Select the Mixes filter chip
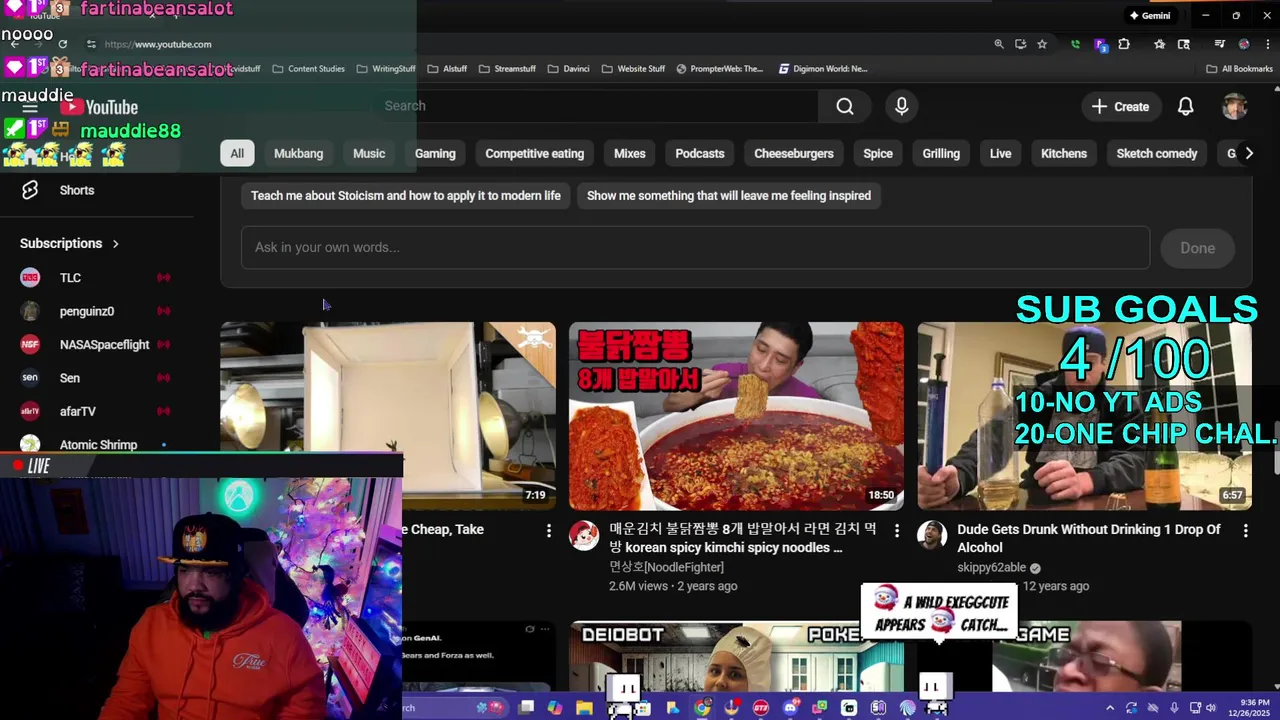 [629, 153]
